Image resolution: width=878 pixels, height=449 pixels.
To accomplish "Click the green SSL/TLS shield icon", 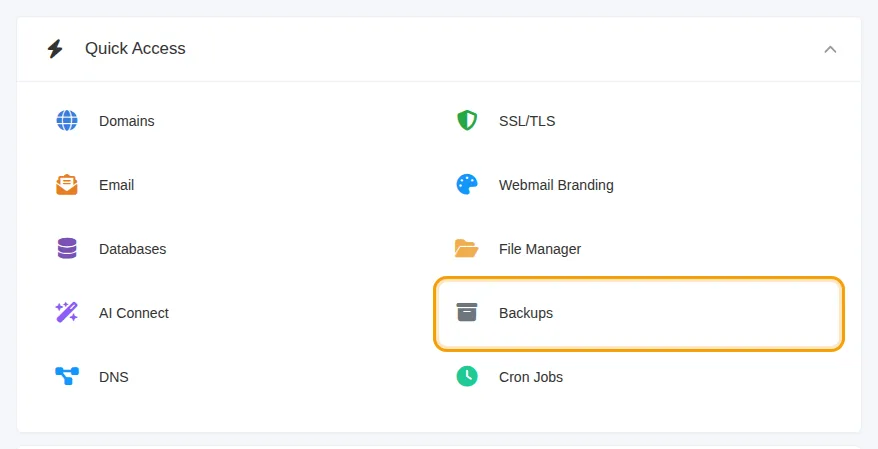I will [467, 120].
